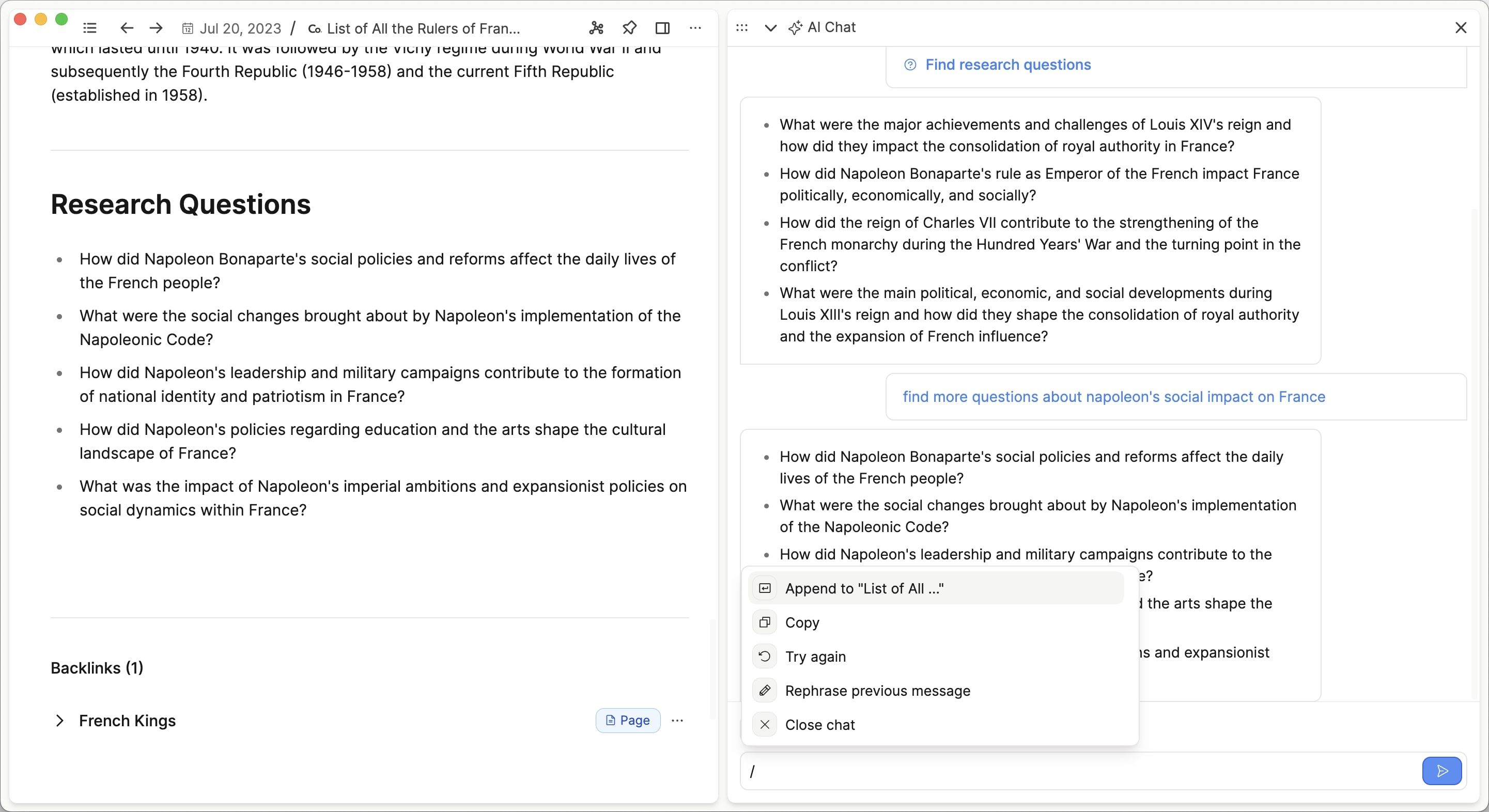Focus the AI chat input field
This screenshot has height=812, width=1489.
(x=1075, y=771)
